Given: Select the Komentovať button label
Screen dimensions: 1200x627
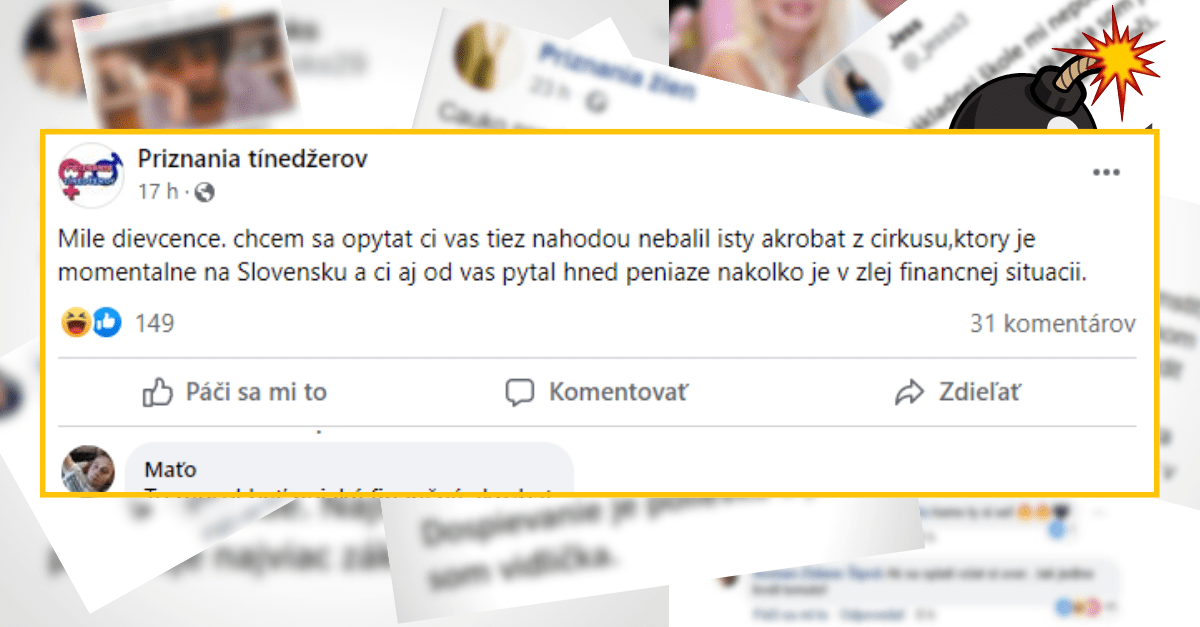Looking at the screenshot, I should point(619,392).
